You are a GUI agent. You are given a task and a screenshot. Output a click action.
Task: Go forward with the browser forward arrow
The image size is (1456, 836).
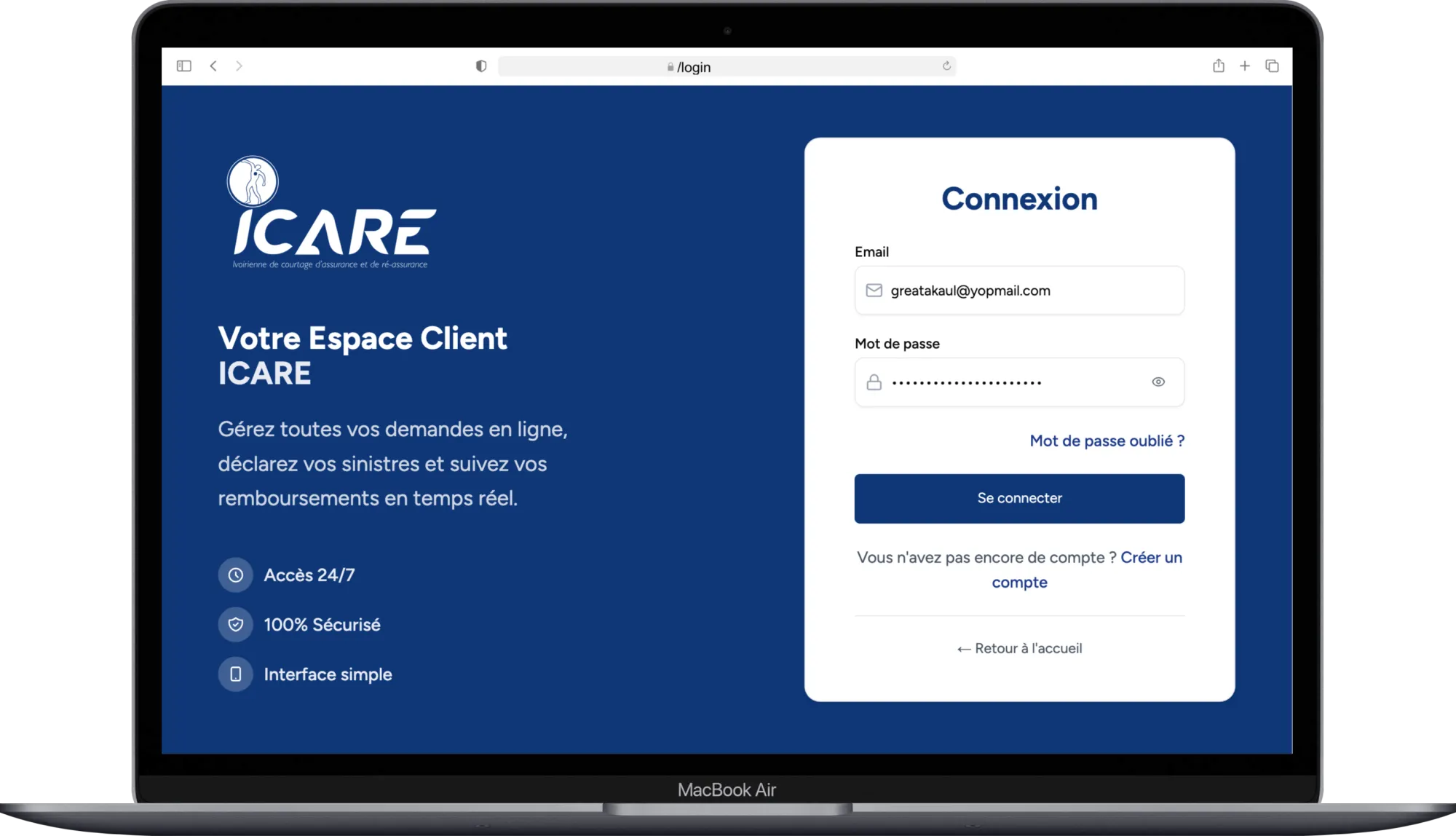click(x=239, y=66)
